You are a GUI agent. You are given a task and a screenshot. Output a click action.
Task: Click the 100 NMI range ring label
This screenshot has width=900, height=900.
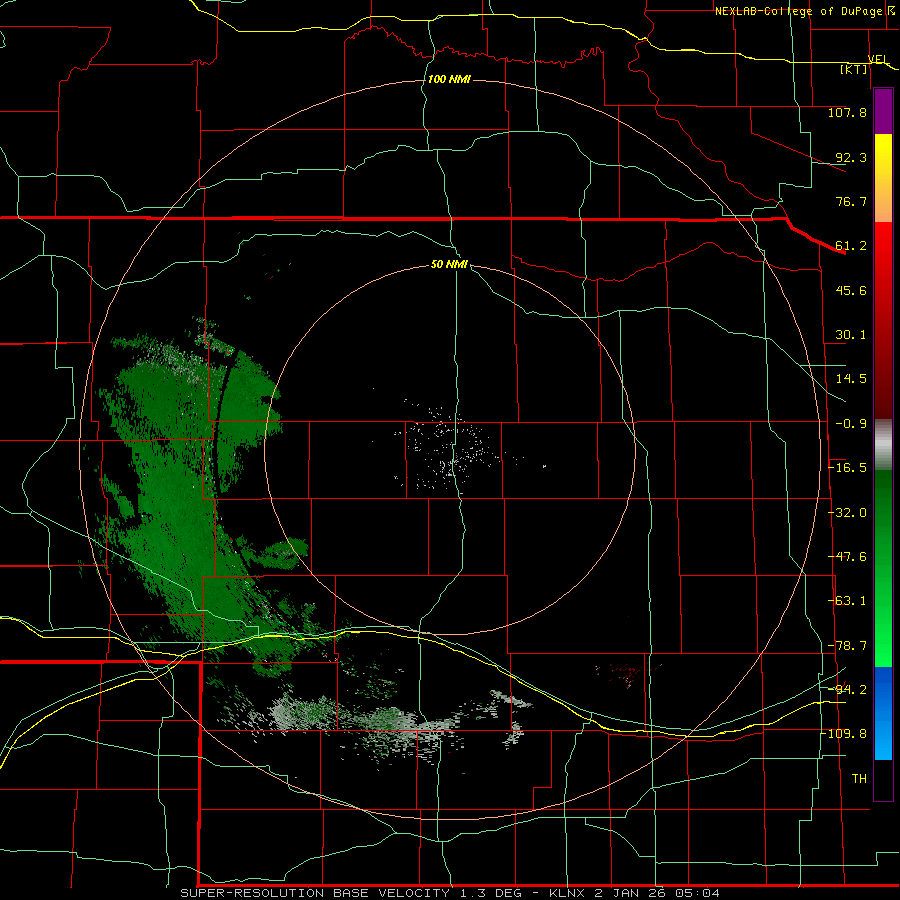coord(449,79)
